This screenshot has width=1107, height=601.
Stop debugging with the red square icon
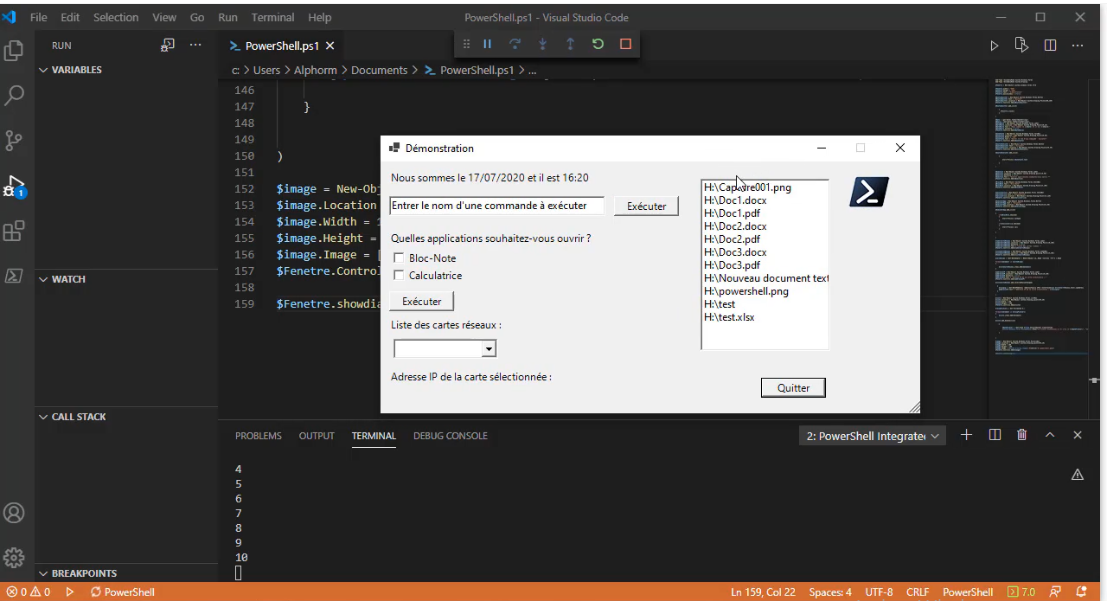tap(627, 43)
